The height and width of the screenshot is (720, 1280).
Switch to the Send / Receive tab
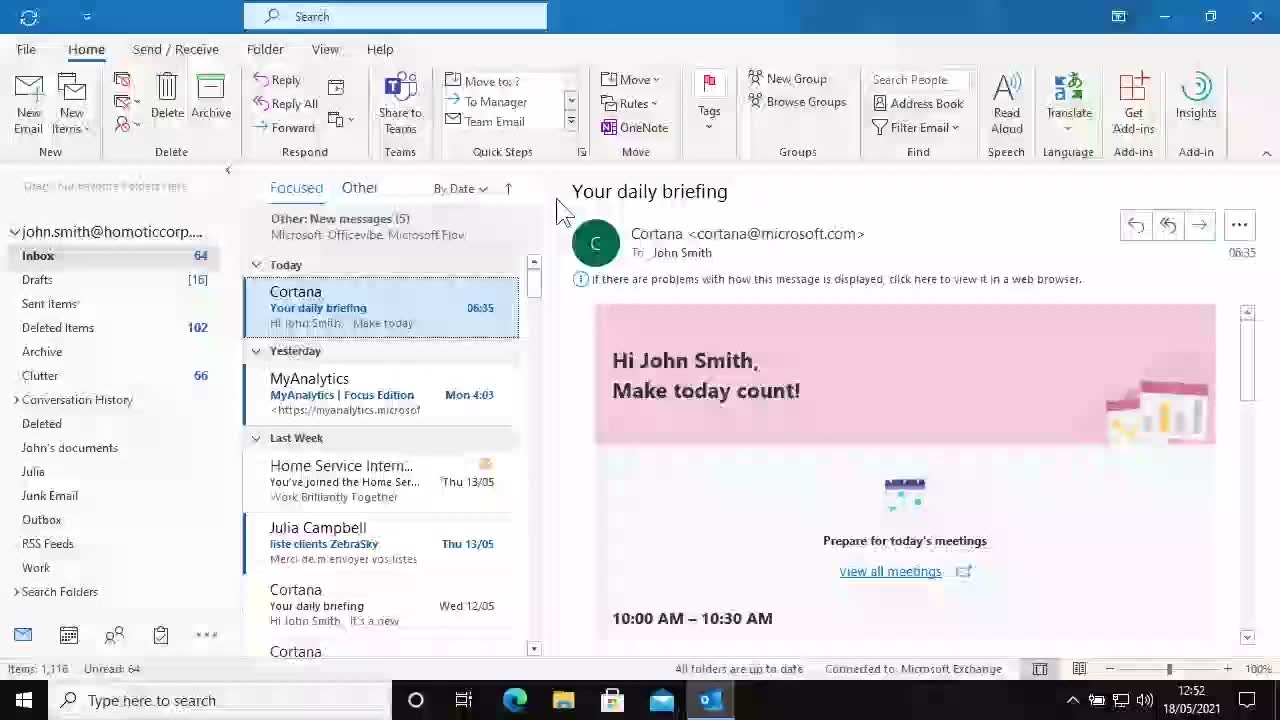[175, 49]
